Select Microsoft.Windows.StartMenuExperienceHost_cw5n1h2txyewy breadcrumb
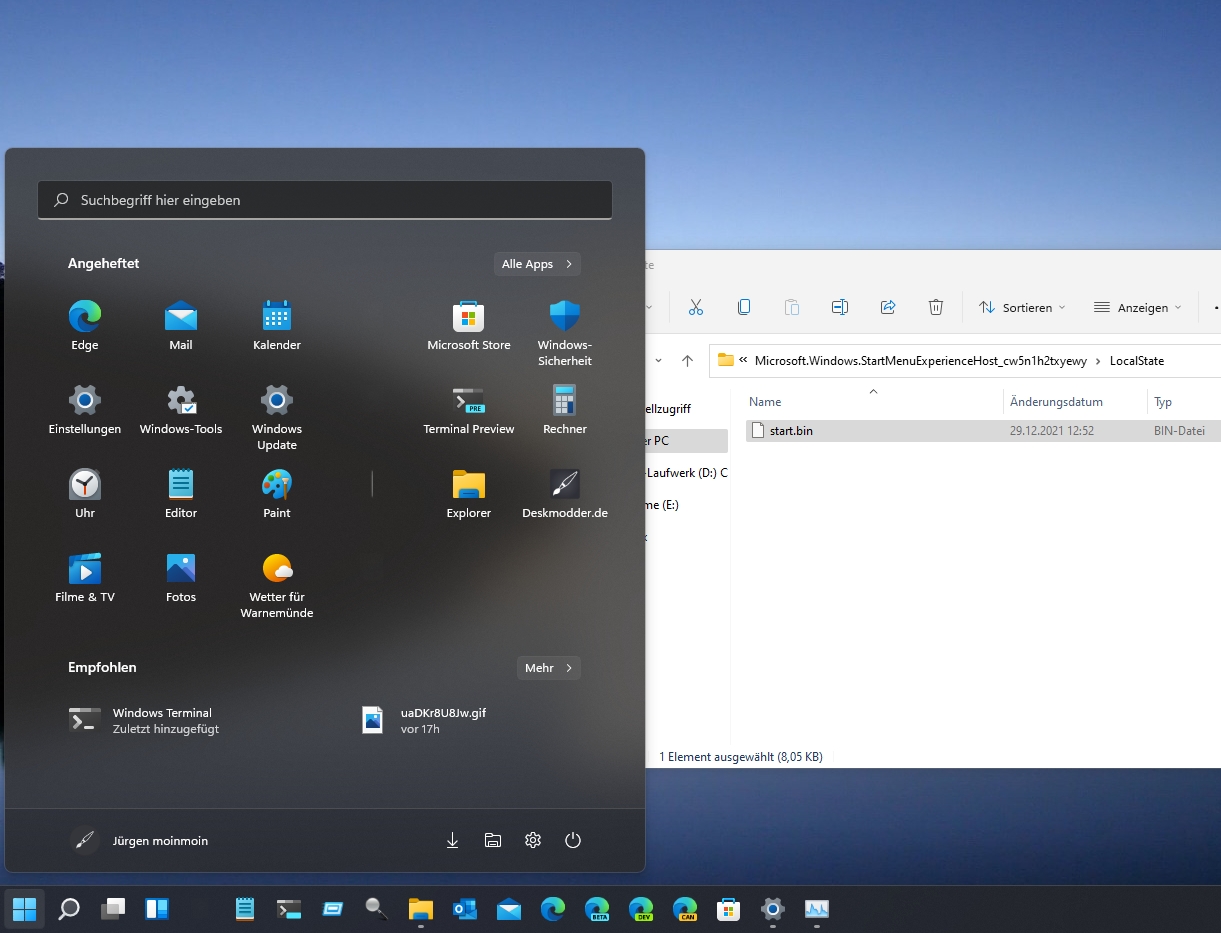The width and height of the screenshot is (1221, 933). [920, 361]
